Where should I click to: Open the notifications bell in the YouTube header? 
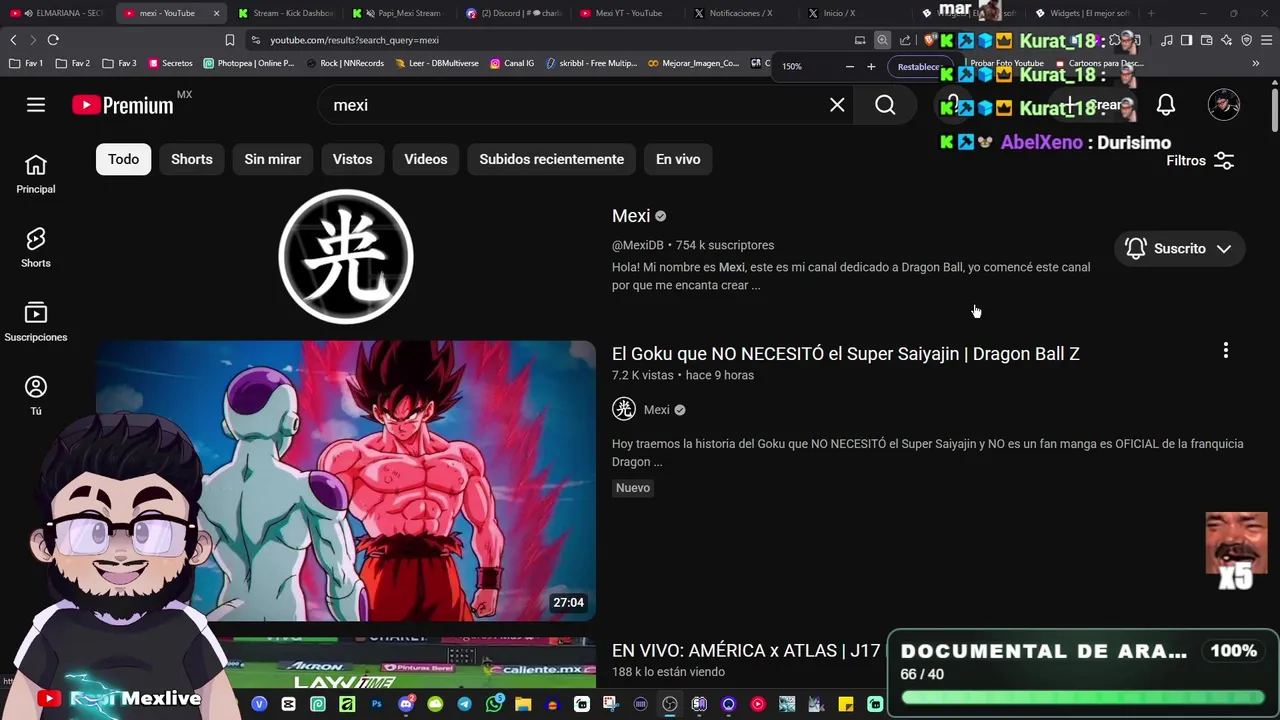(1166, 105)
